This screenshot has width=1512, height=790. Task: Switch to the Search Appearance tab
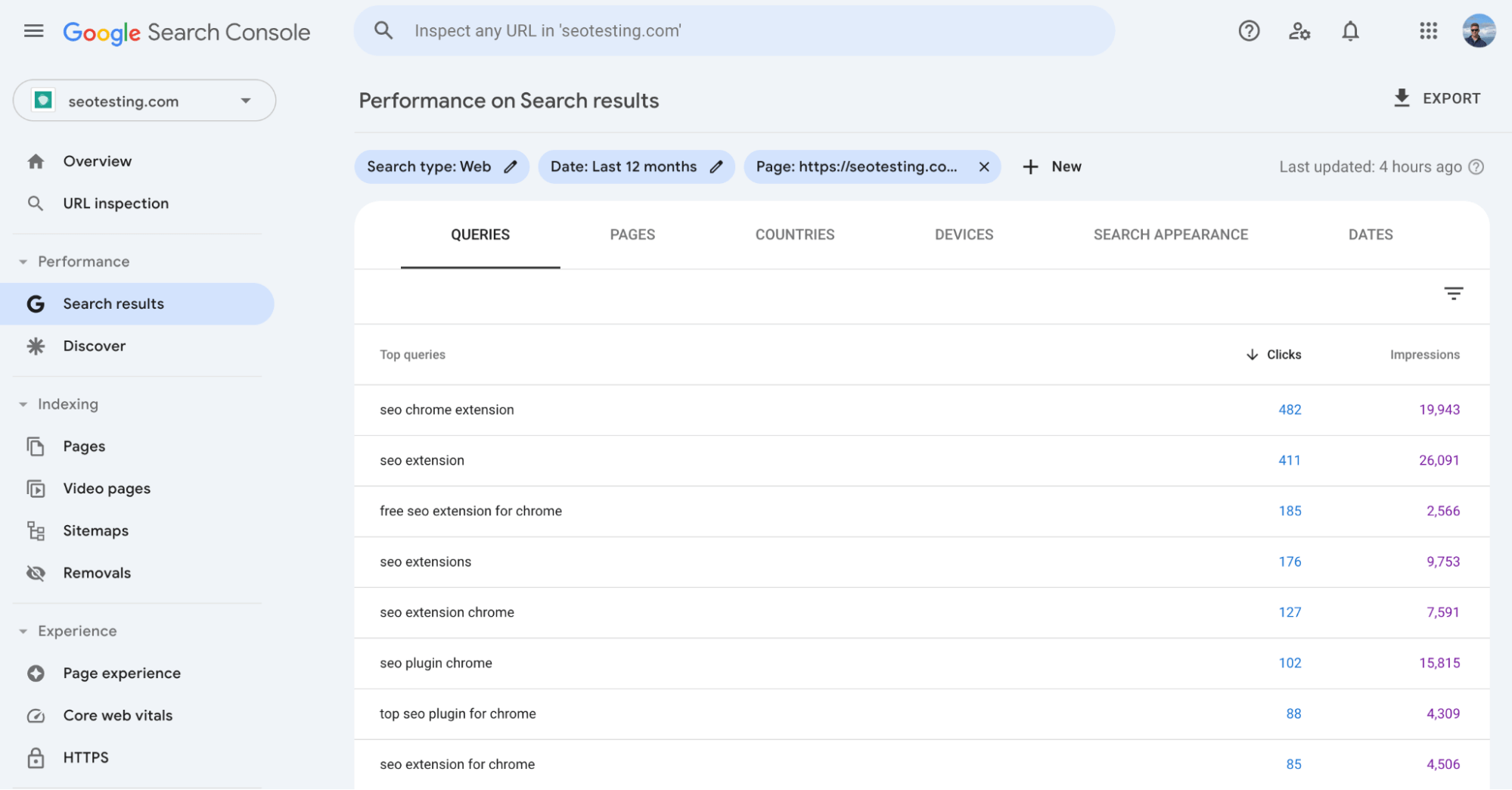click(1171, 235)
